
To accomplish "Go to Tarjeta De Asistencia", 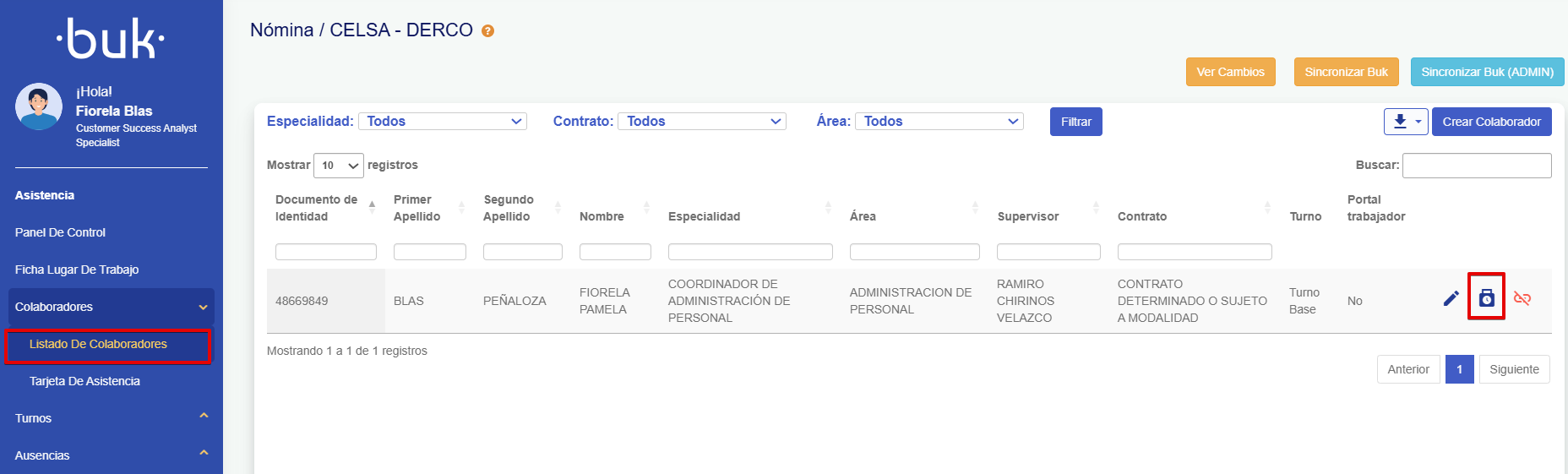I will pos(84,381).
